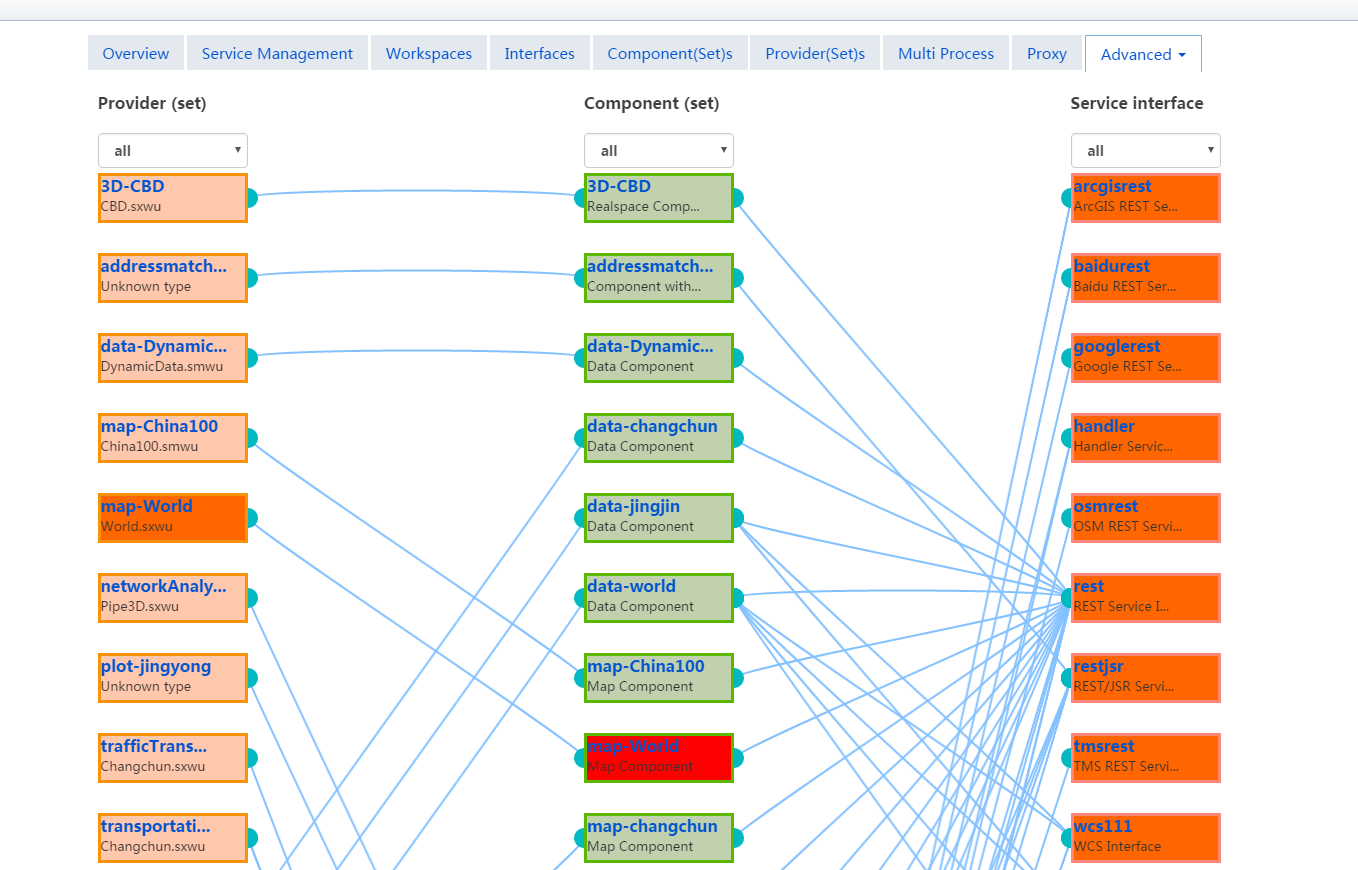Click connector dot left of handler interface
This screenshot has height=870, width=1358.
(1069, 438)
